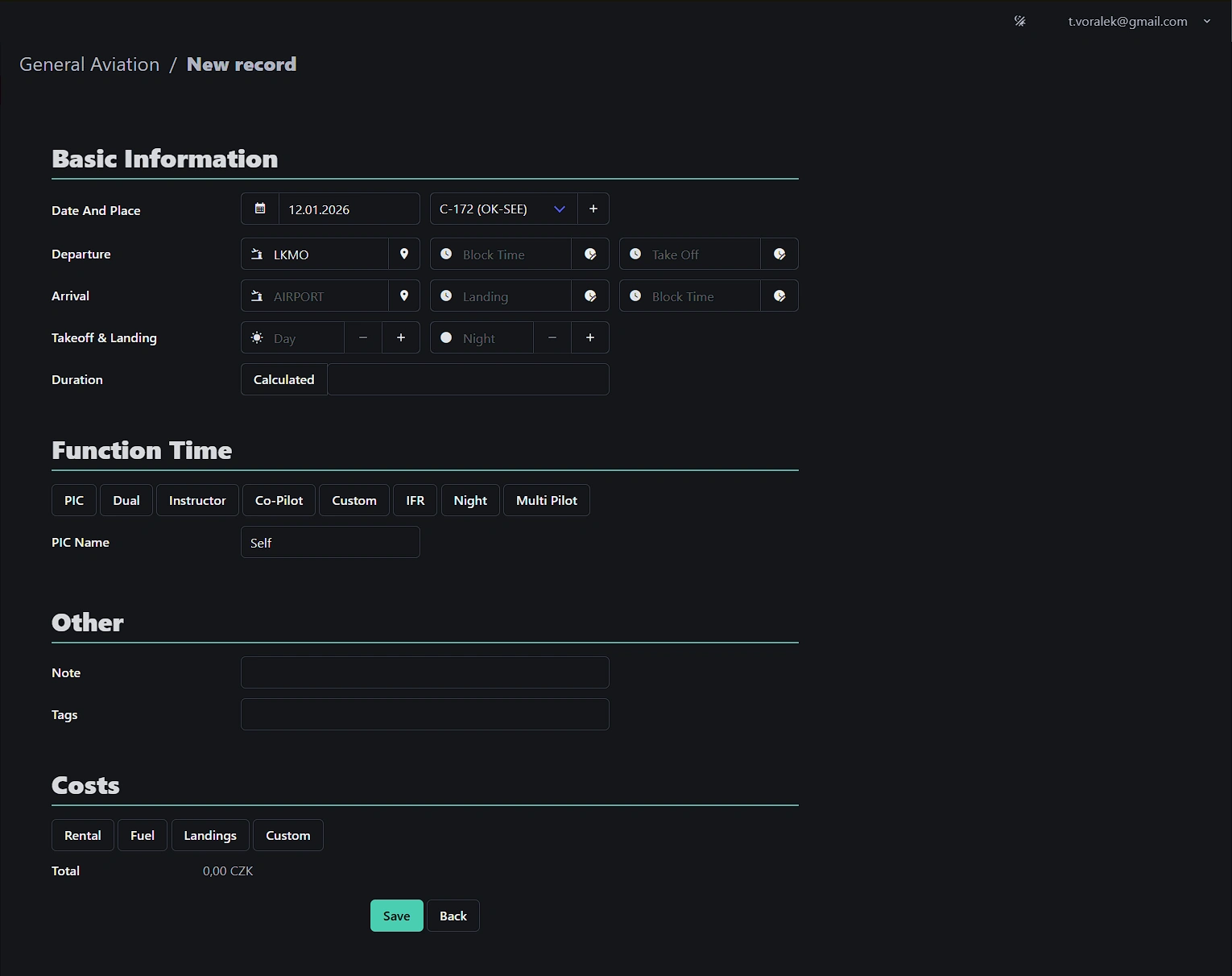This screenshot has width=1232, height=976.
Task: Save the new flight record
Action: [x=396, y=916]
